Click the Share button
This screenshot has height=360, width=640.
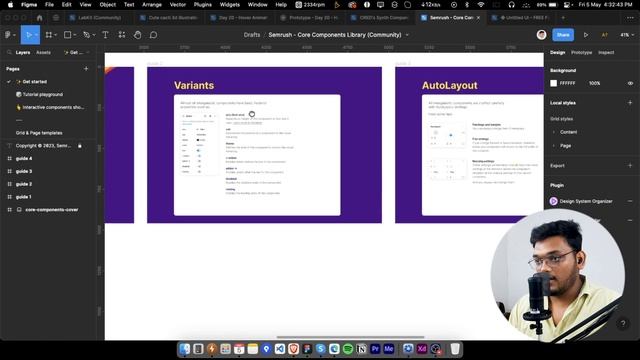click(563, 35)
